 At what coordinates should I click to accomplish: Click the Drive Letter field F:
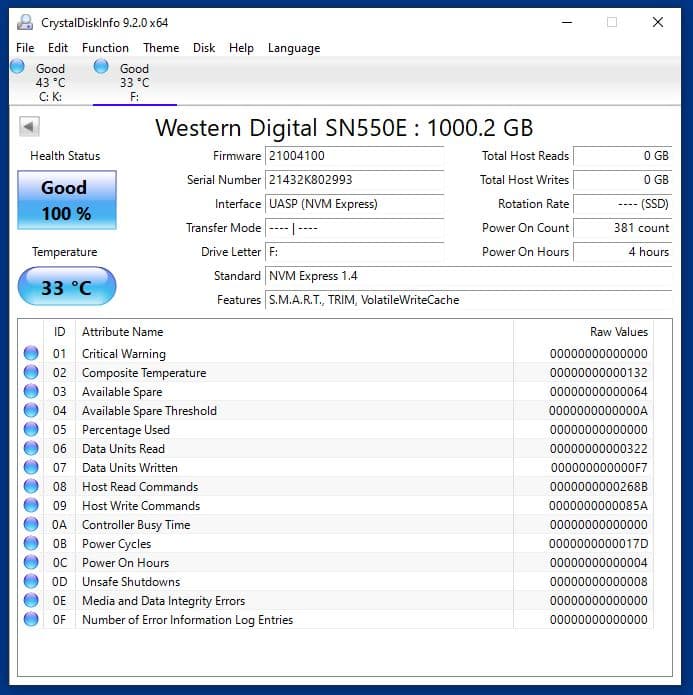(355, 252)
